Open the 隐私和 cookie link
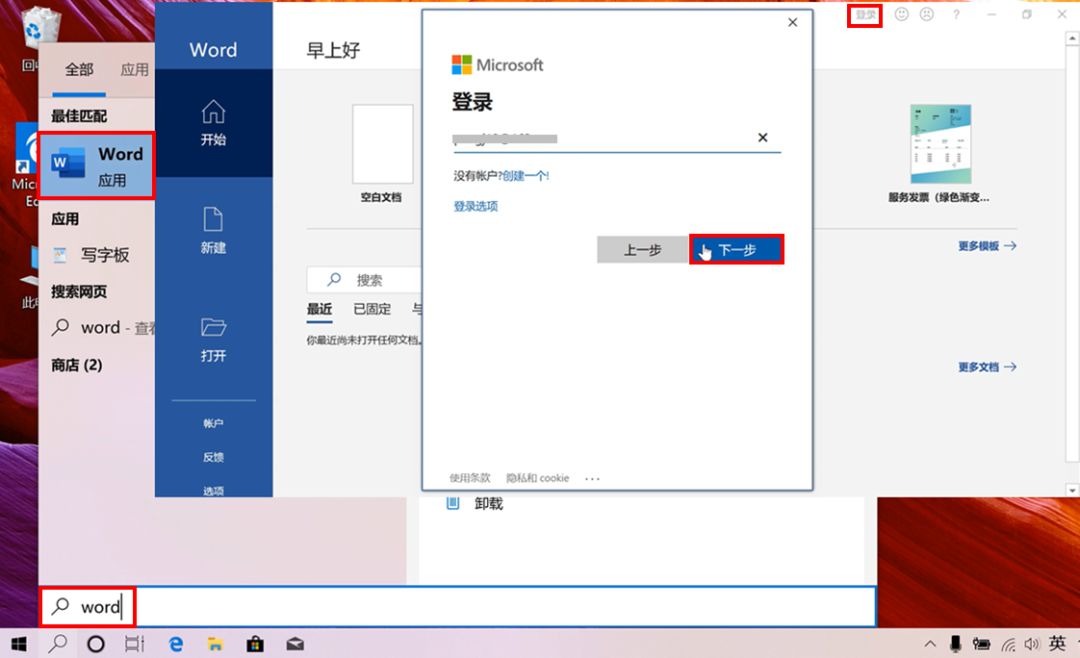Viewport: 1080px width, 658px height. [537, 477]
